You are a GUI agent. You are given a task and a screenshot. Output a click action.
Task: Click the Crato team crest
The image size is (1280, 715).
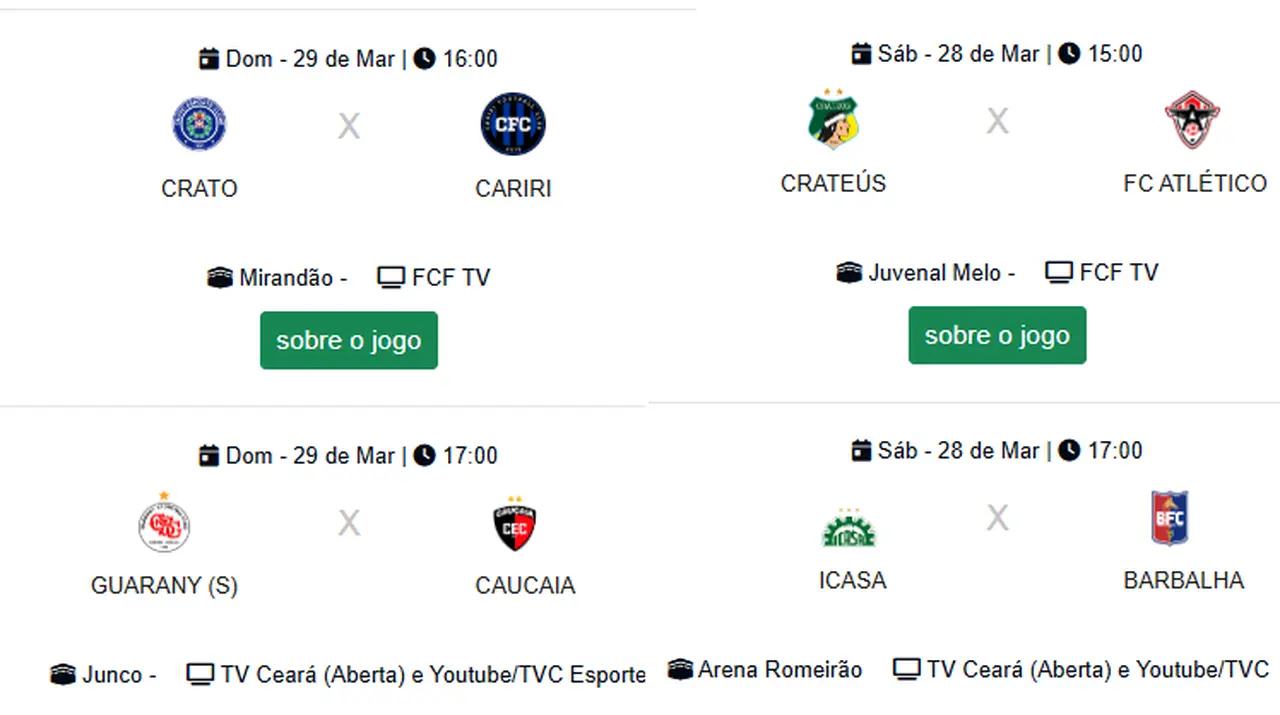(x=199, y=124)
